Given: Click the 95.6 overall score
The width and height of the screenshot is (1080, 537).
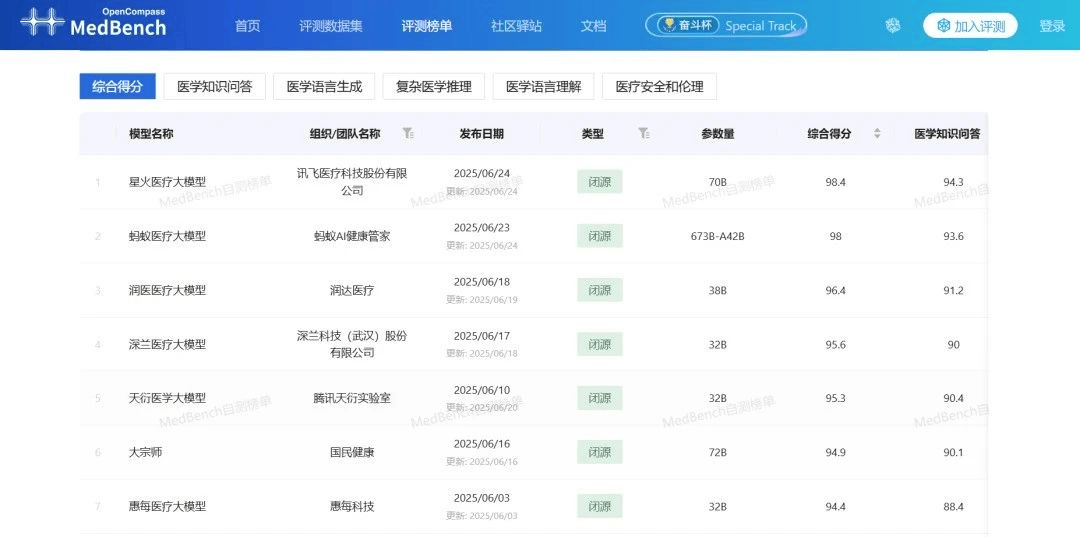Looking at the screenshot, I should point(835,344).
